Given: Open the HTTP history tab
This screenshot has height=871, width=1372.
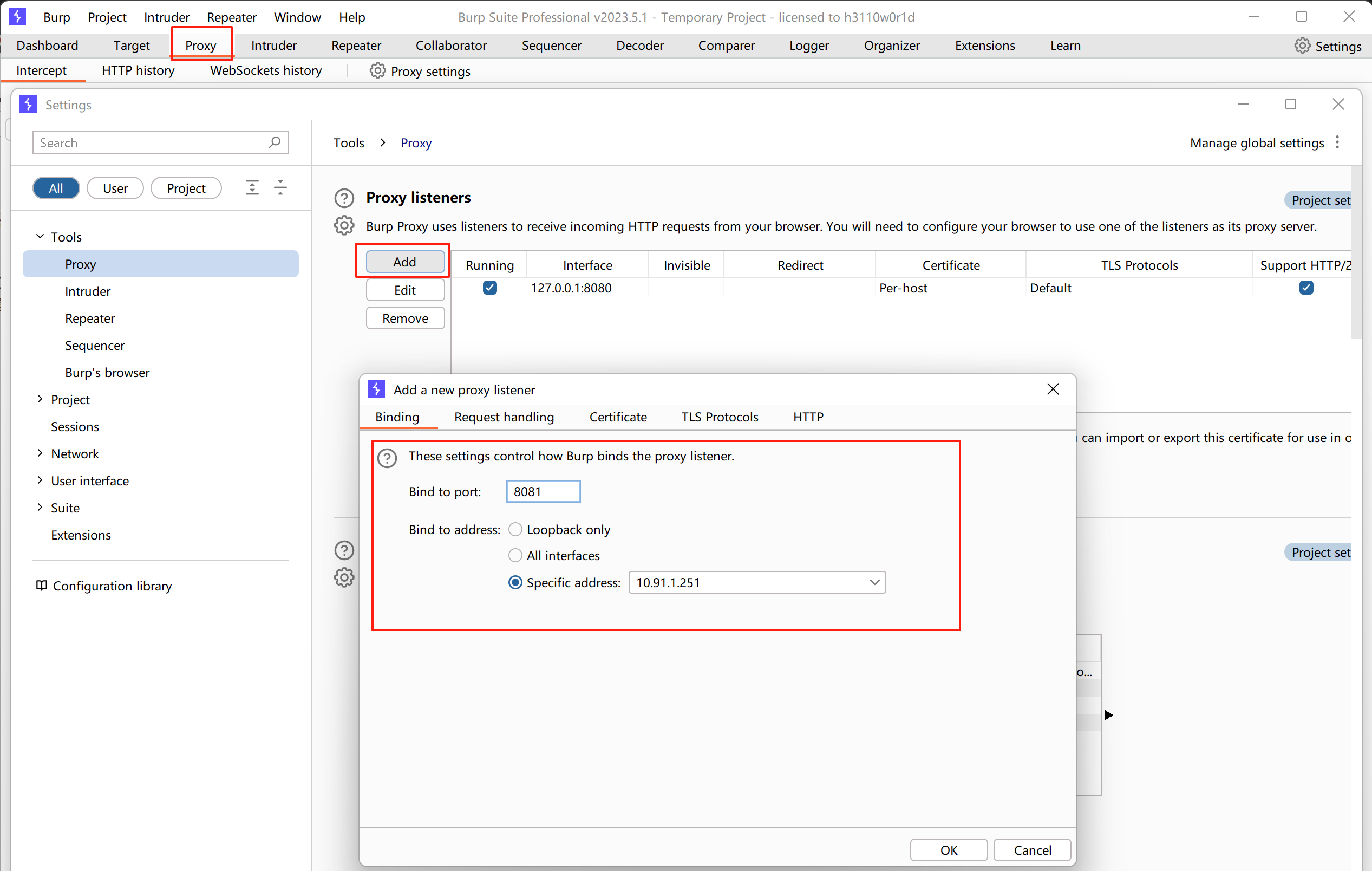Looking at the screenshot, I should [138, 70].
